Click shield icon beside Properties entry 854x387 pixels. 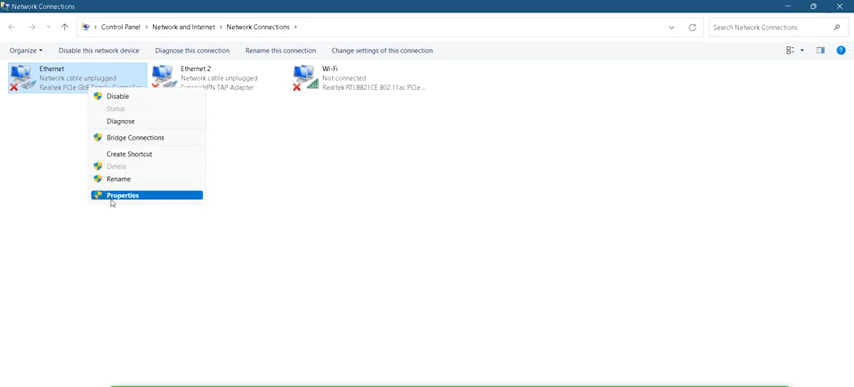click(x=98, y=195)
